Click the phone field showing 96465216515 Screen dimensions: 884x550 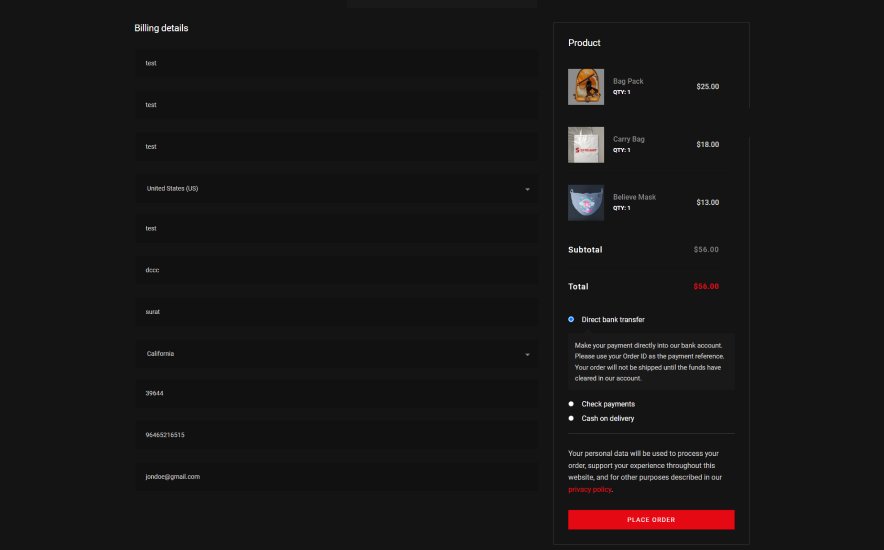pyautogui.click(x=336, y=435)
